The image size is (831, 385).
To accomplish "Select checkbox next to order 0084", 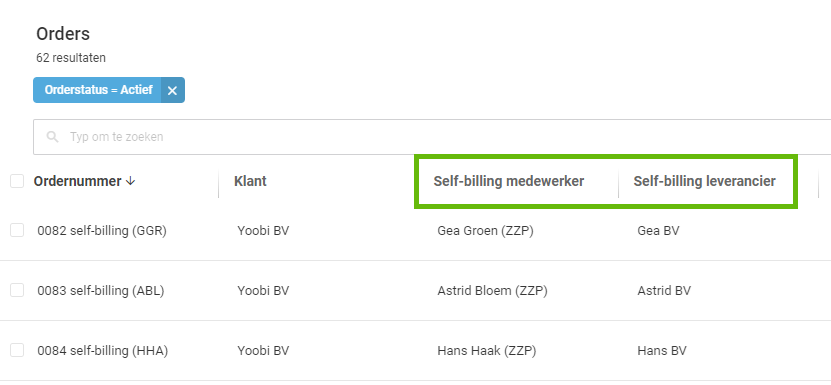I will (17, 350).
